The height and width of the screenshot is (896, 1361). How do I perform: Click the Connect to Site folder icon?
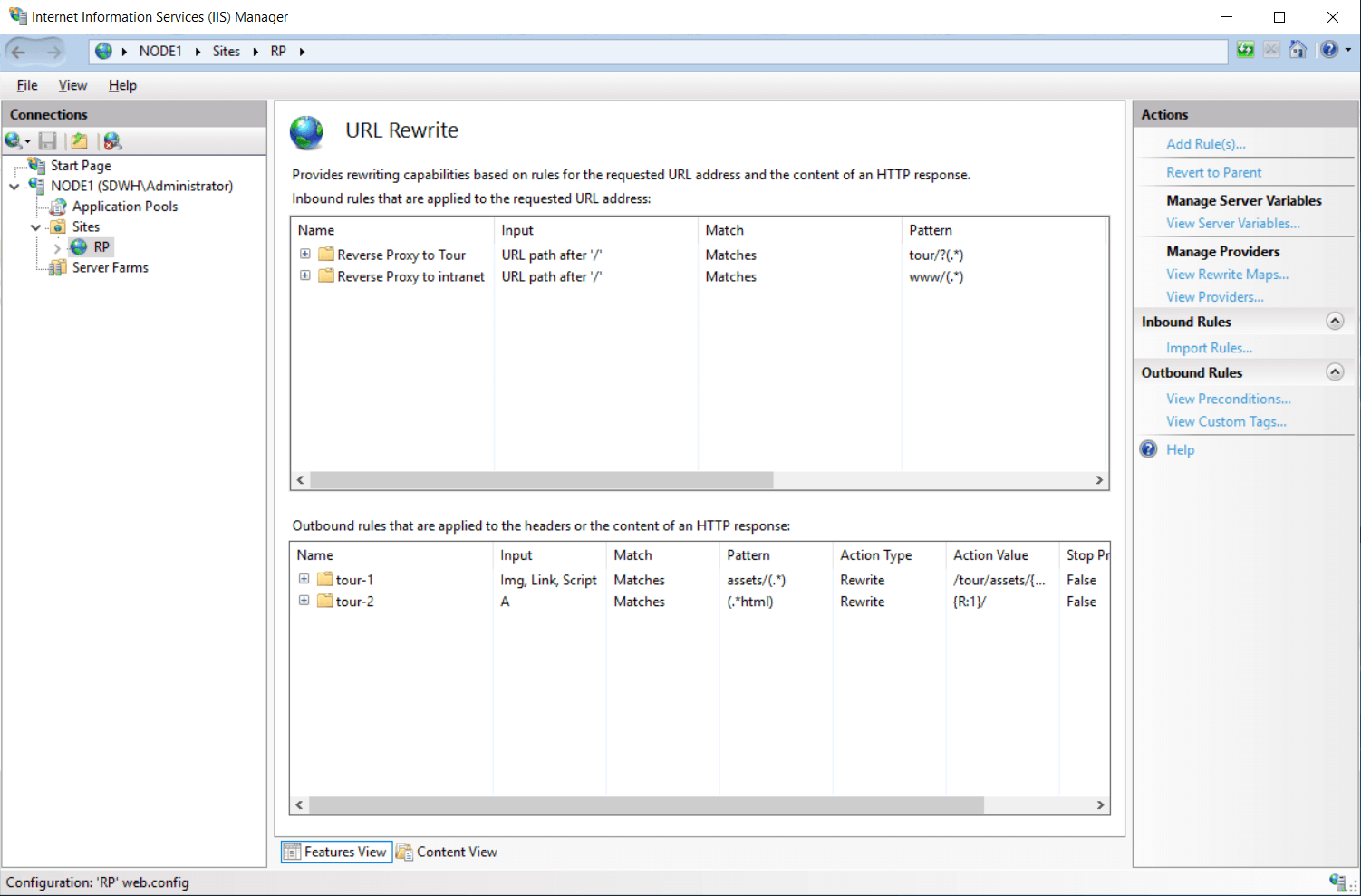[79, 141]
